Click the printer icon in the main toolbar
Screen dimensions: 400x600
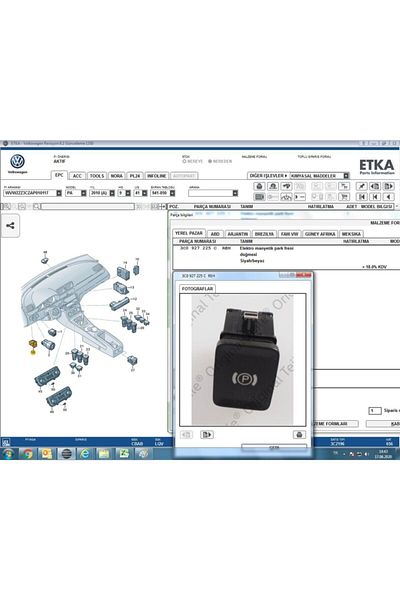coord(260,186)
